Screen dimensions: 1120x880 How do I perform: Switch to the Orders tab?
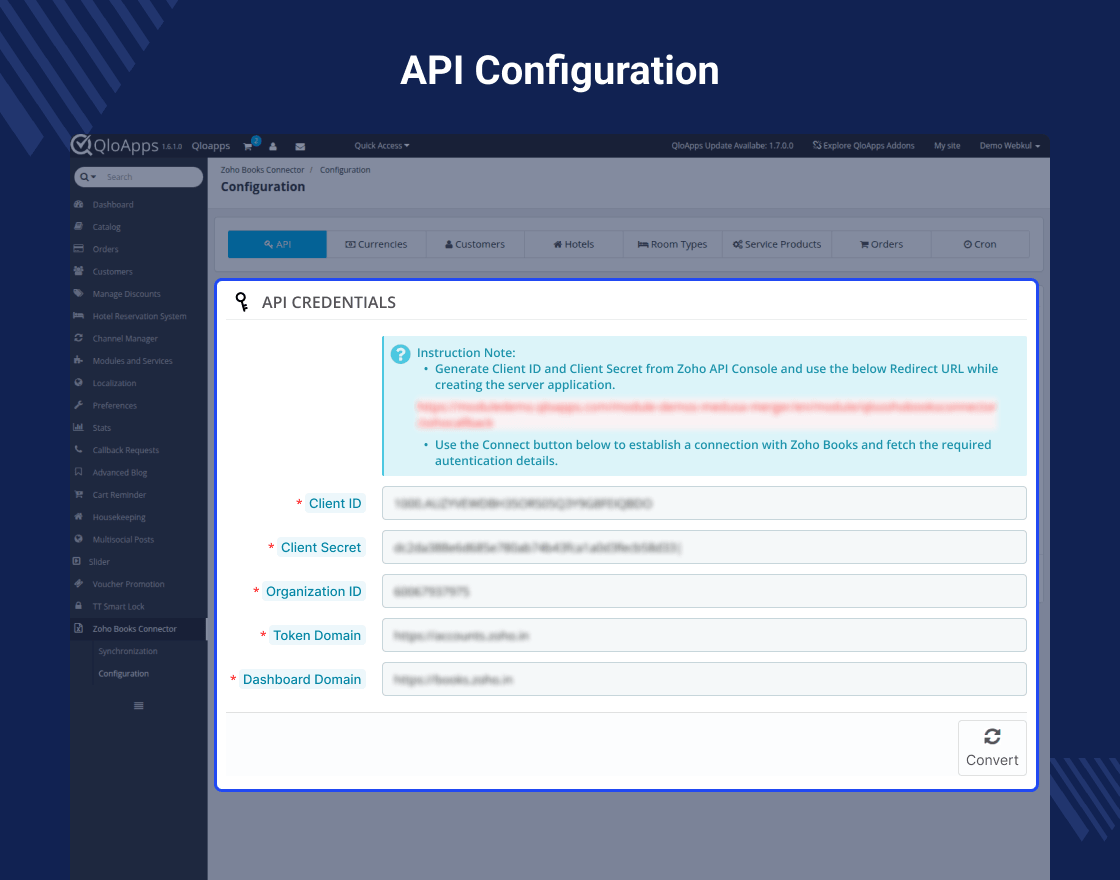coord(881,244)
